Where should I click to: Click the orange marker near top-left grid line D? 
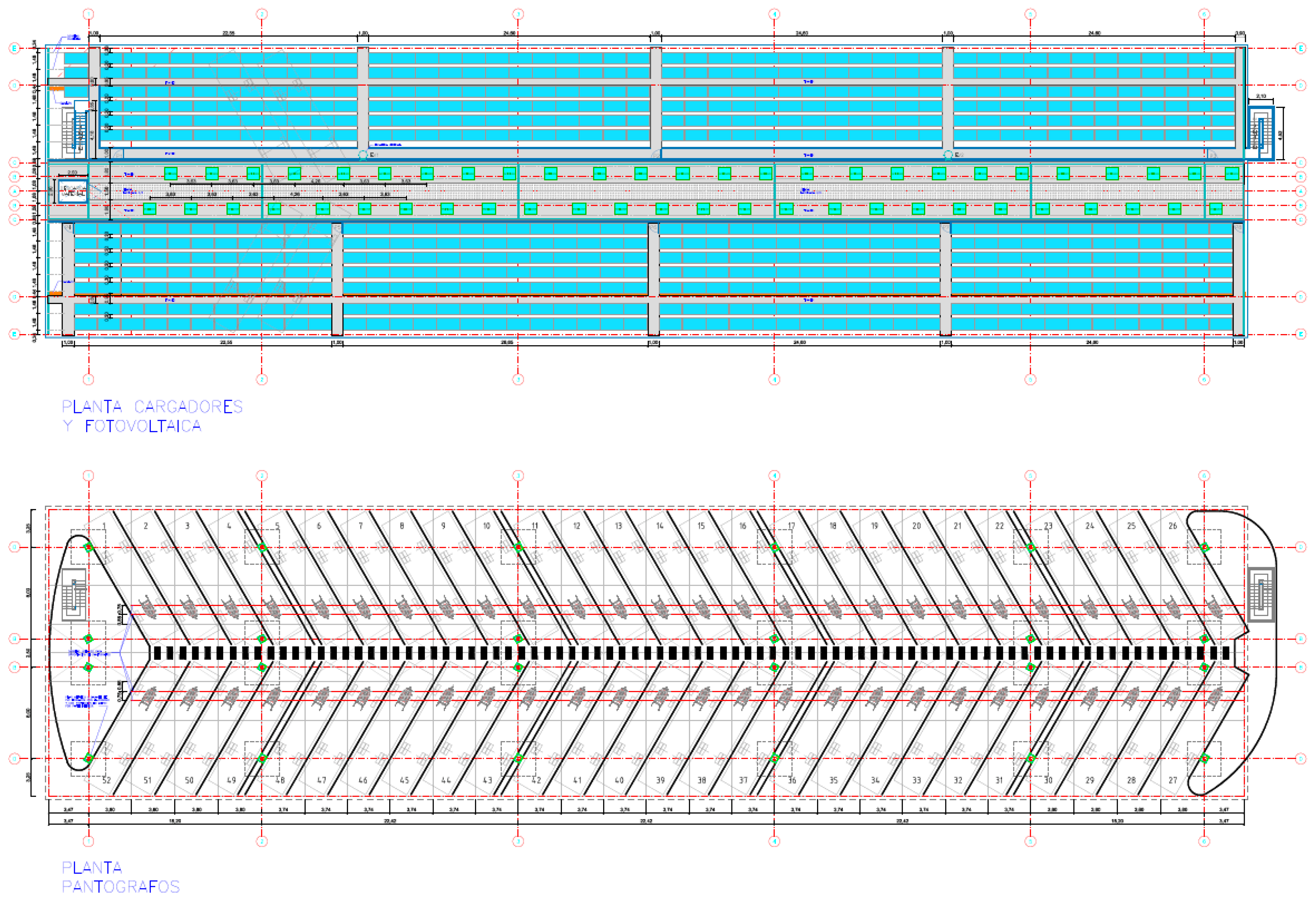[x=56, y=89]
